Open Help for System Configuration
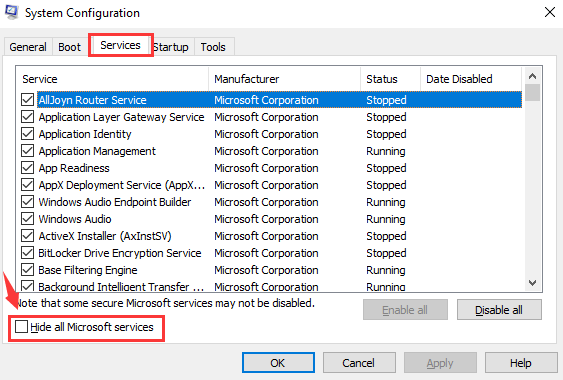 click(521, 363)
